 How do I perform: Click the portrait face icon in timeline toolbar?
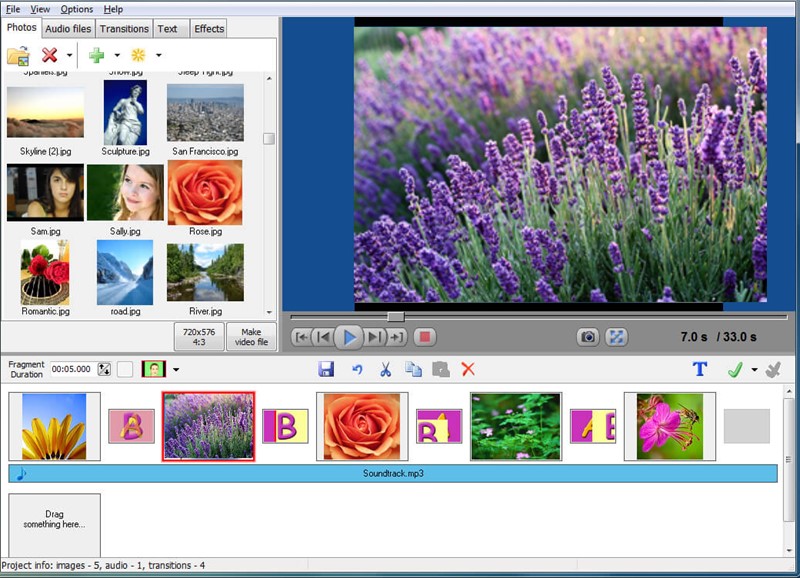[154, 369]
